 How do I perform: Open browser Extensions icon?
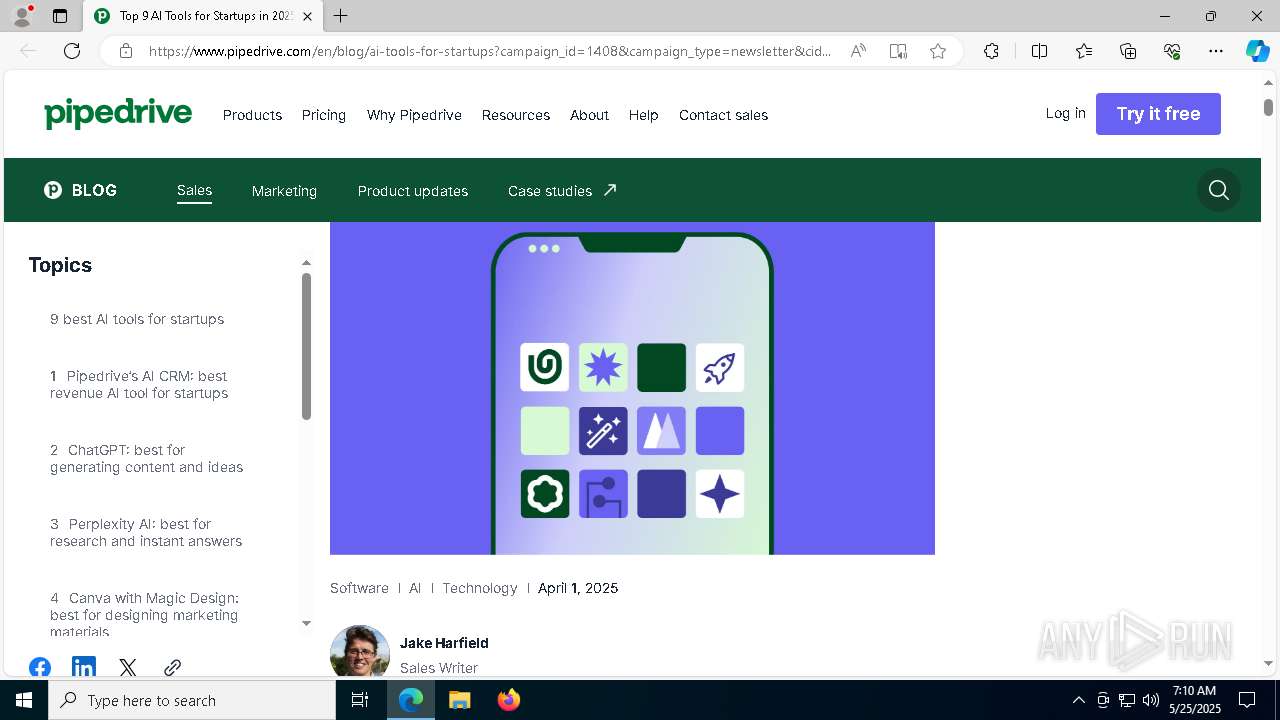(x=991, y=51)
